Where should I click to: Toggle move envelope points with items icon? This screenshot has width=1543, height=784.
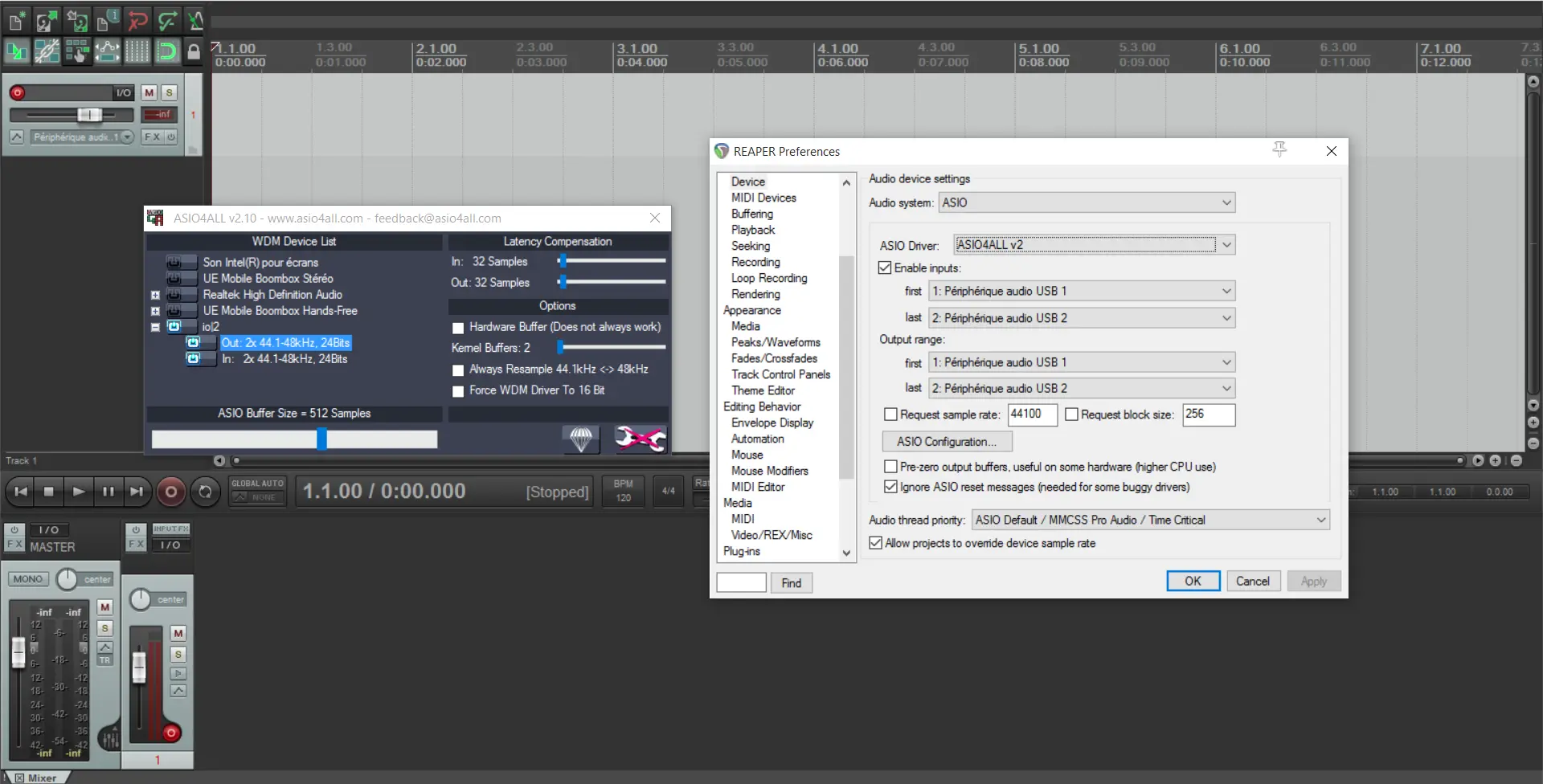point(107,51)
